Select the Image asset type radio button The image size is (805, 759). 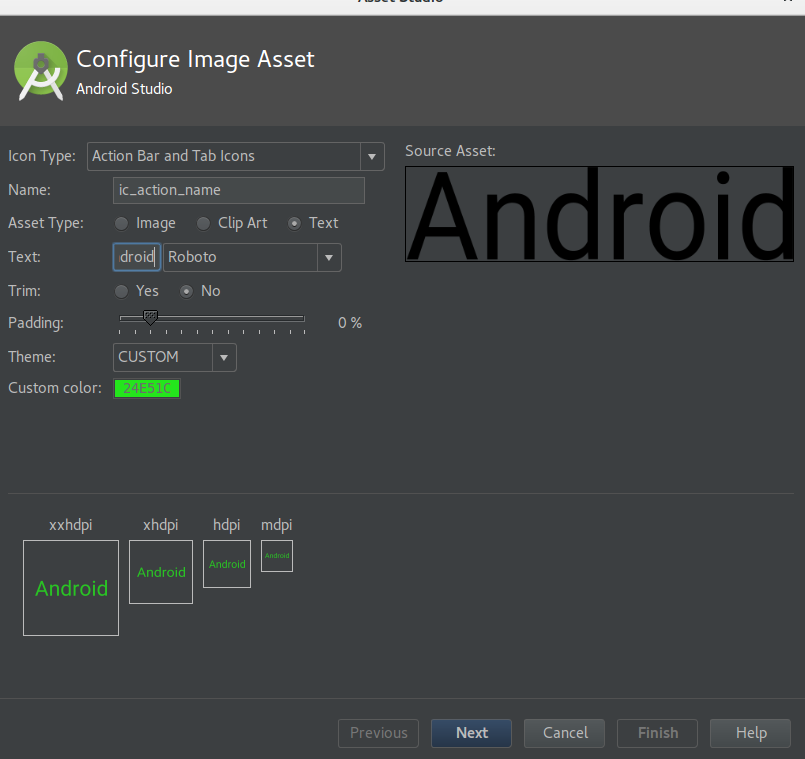point(122,223)
